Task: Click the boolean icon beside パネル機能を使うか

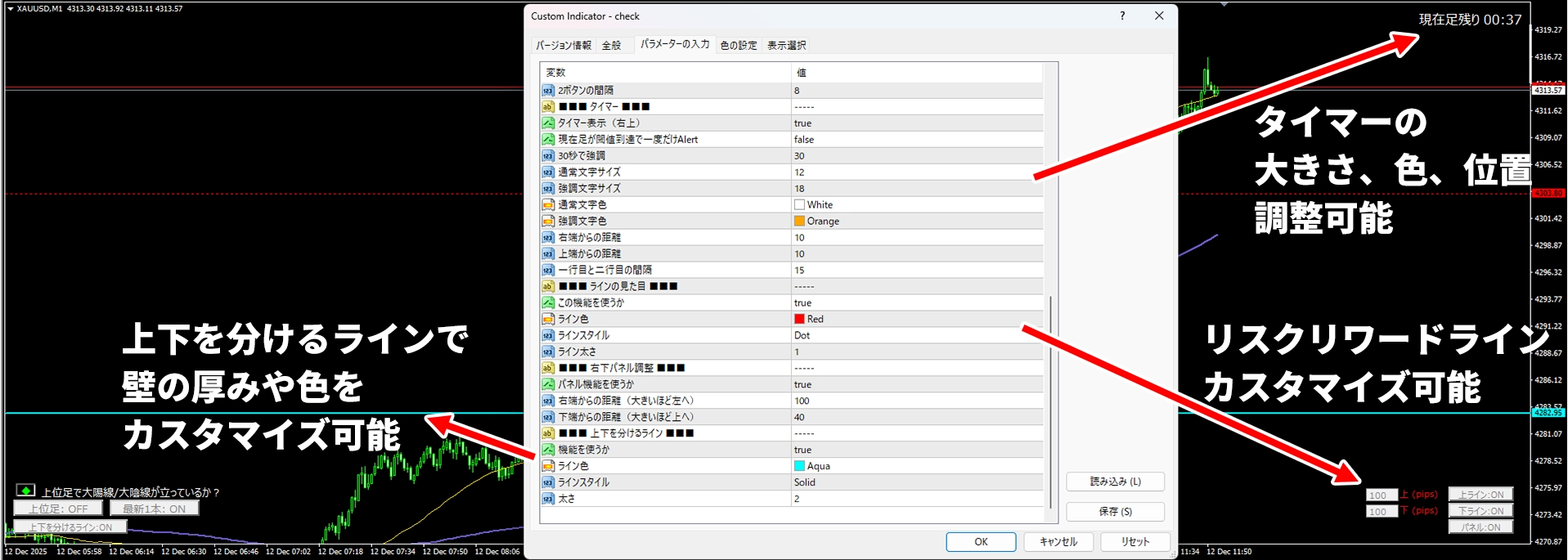Action: pyautogui.click(x=548, y=384)
